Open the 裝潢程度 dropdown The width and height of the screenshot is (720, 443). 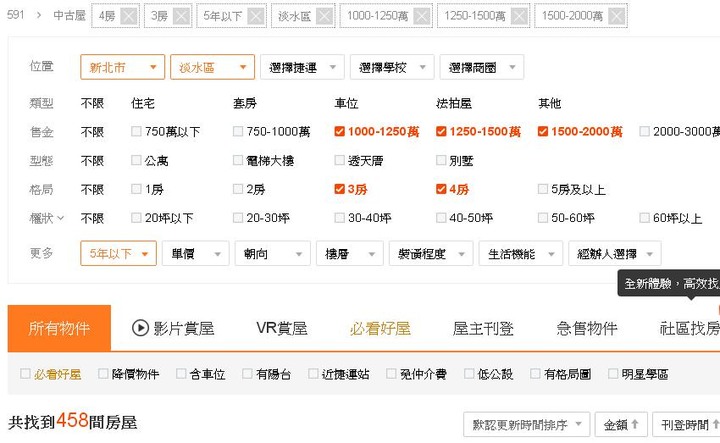(x=431, y=253)
